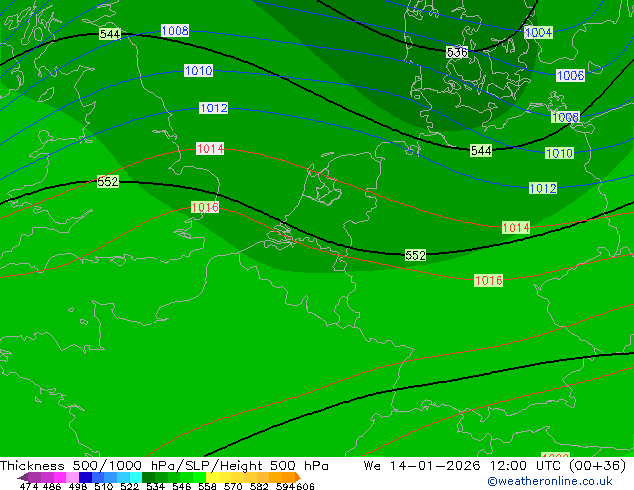The width and height of the screenshot is (634, 490).
Task: Click the white-background 1012 isobar label
Action: tap(213, 108)
